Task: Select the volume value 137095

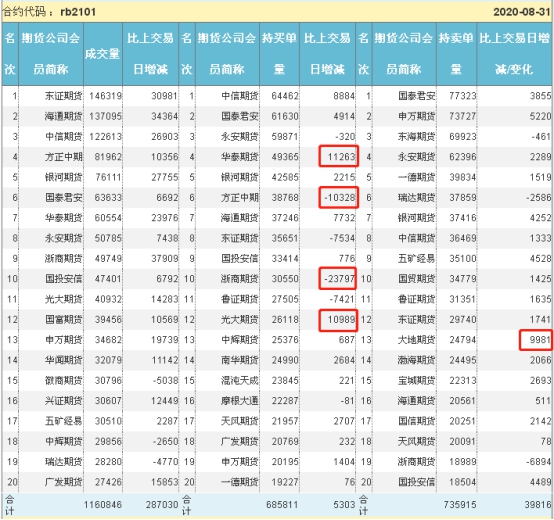Action: click(105, 116)
